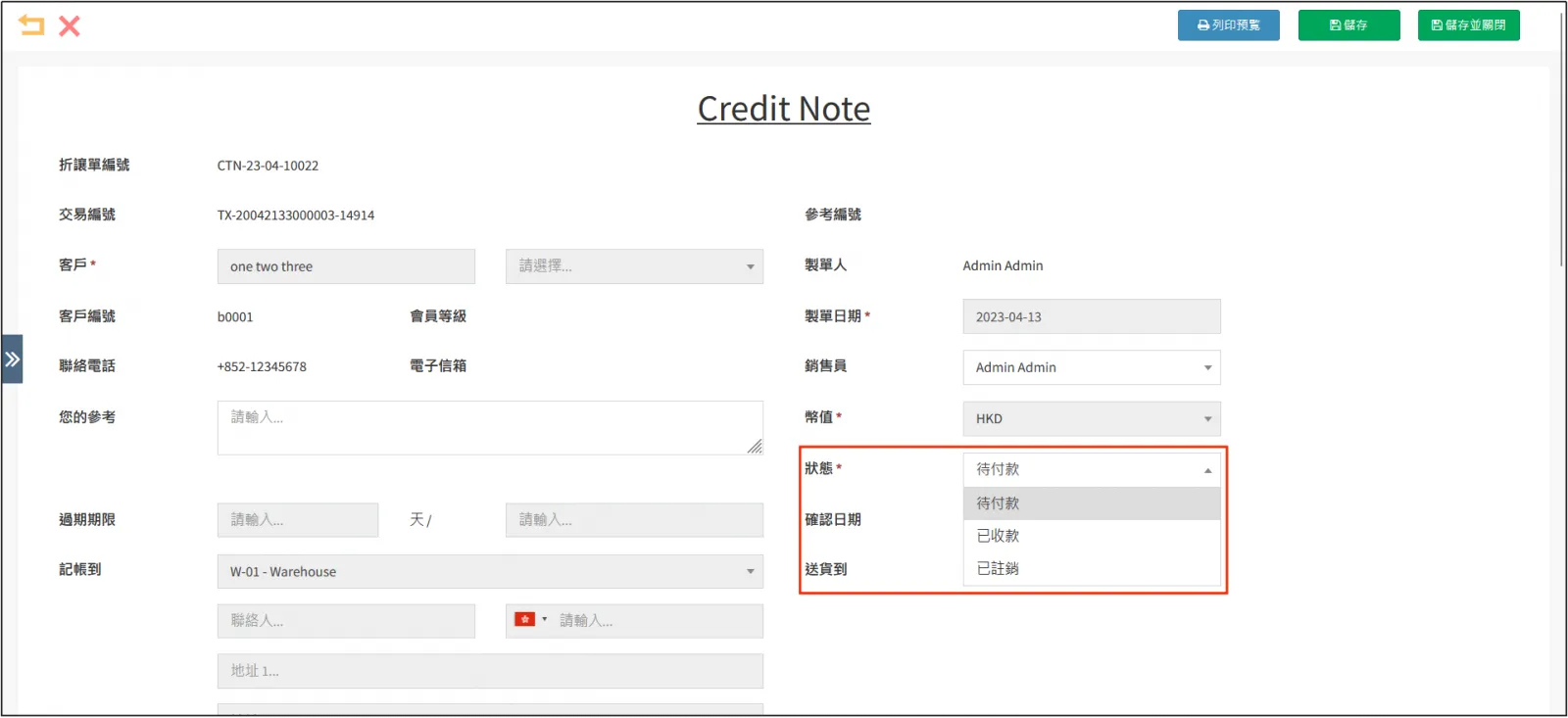Click the 製單日期 date field 2023-04-13

pyautogui.click(x=1091, y=317)
